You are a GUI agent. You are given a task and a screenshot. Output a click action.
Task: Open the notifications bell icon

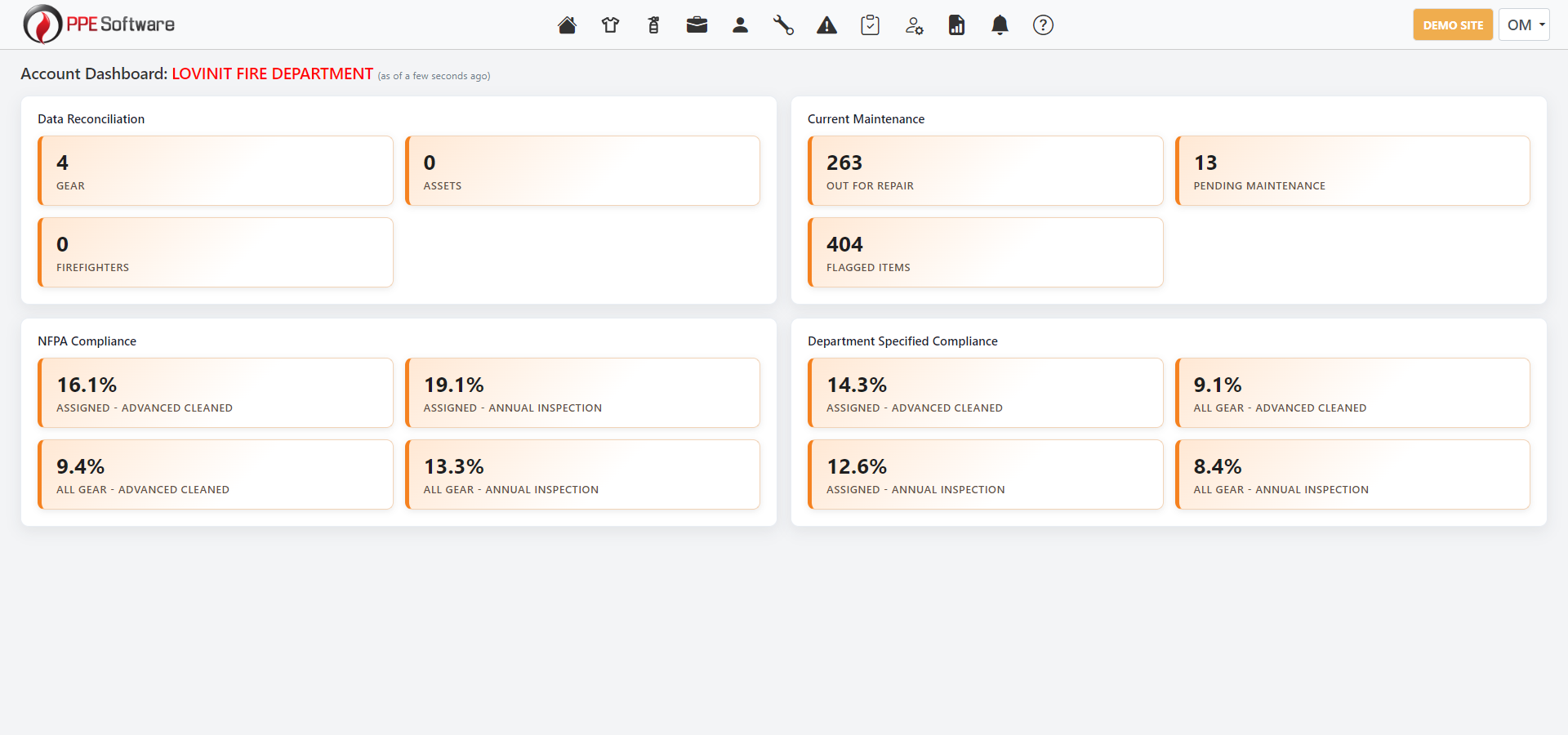(1000, 25)
